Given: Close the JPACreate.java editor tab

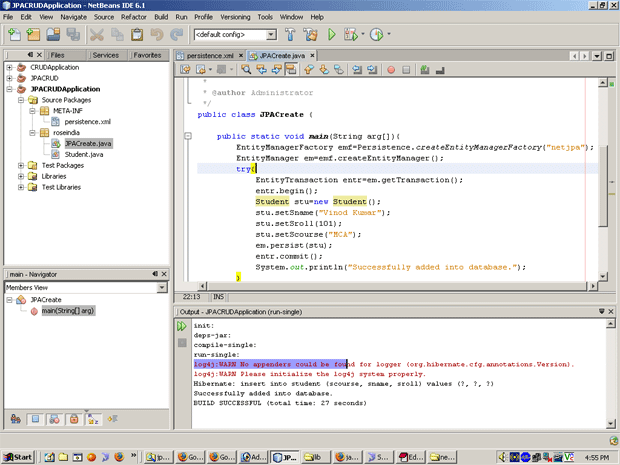Looking at the screenshot, I should coord(312,56).
